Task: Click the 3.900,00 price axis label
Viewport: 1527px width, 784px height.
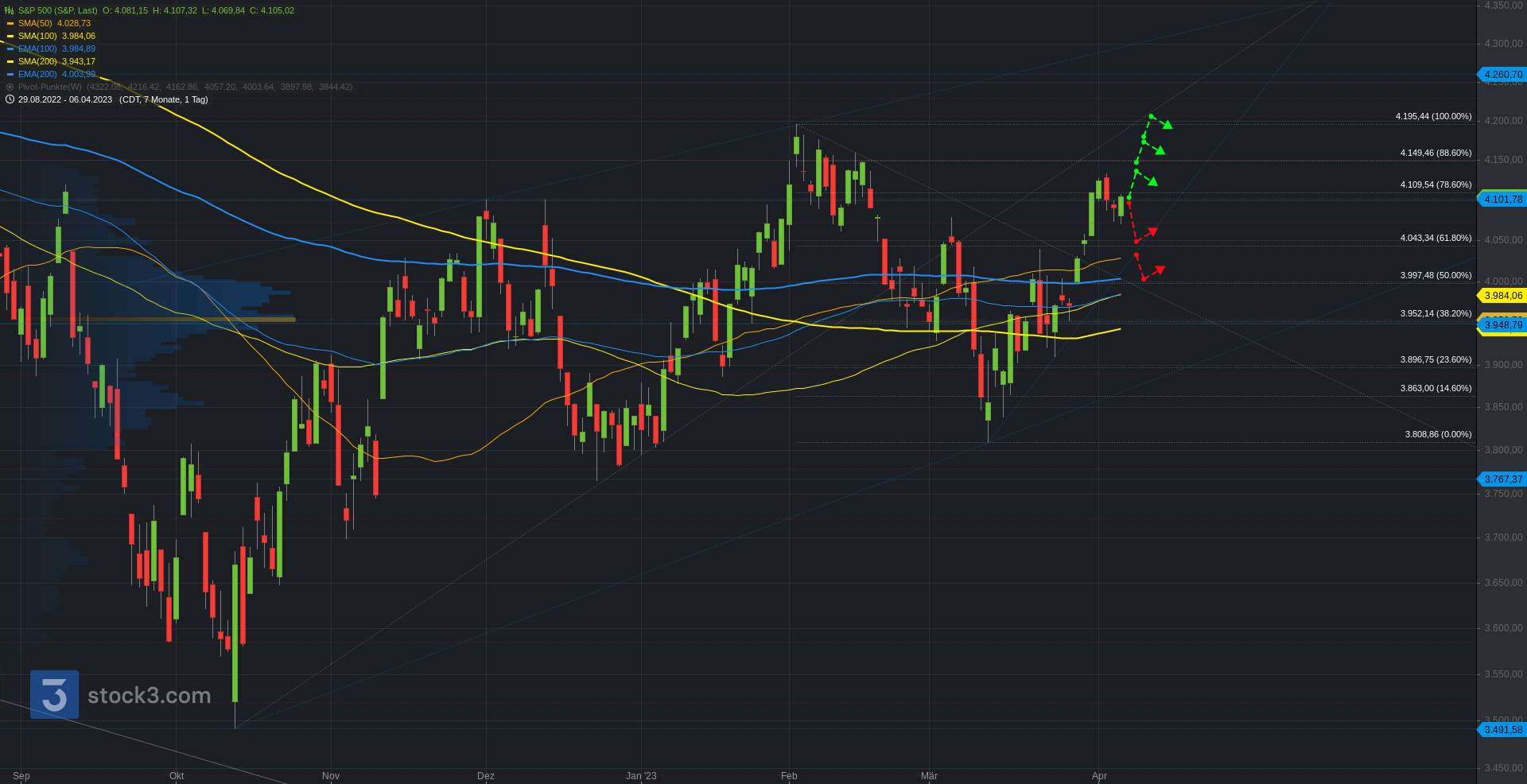Action: [1503, 365]
